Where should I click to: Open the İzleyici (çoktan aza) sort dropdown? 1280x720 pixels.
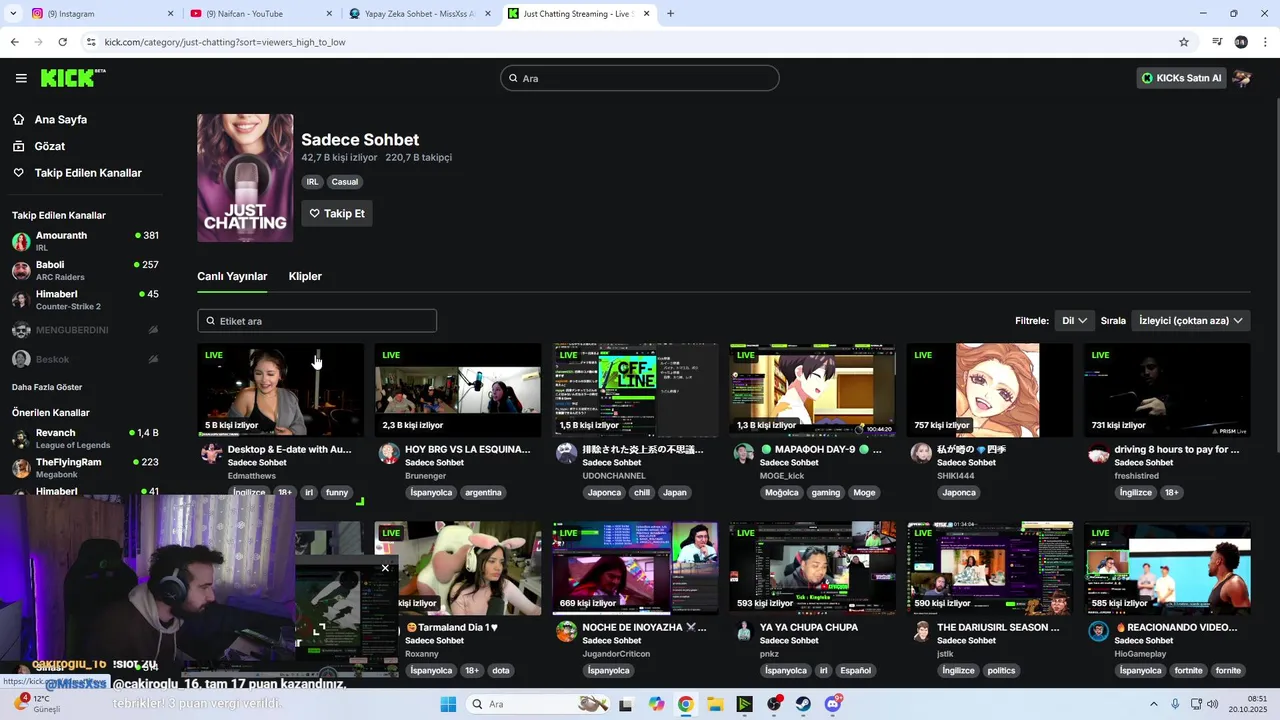1191,321
